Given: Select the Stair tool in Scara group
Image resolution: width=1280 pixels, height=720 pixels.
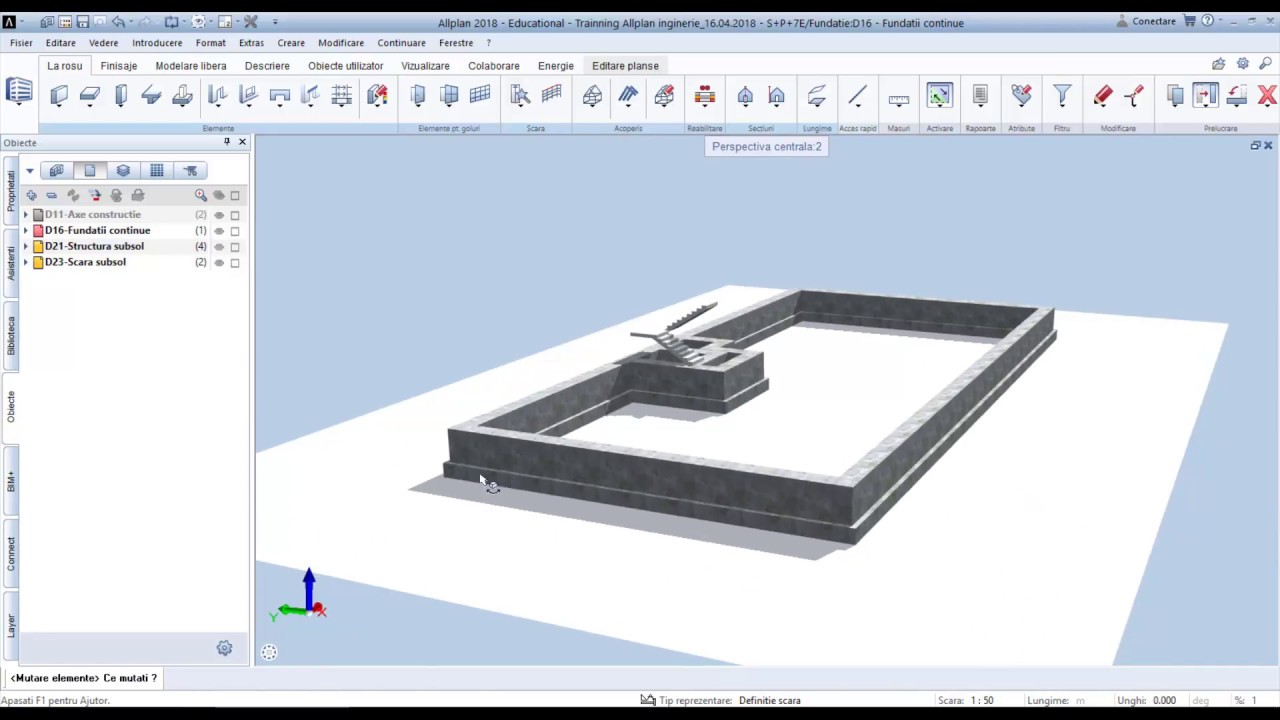Looking at the screenshot, I should (x=520, y=96).
